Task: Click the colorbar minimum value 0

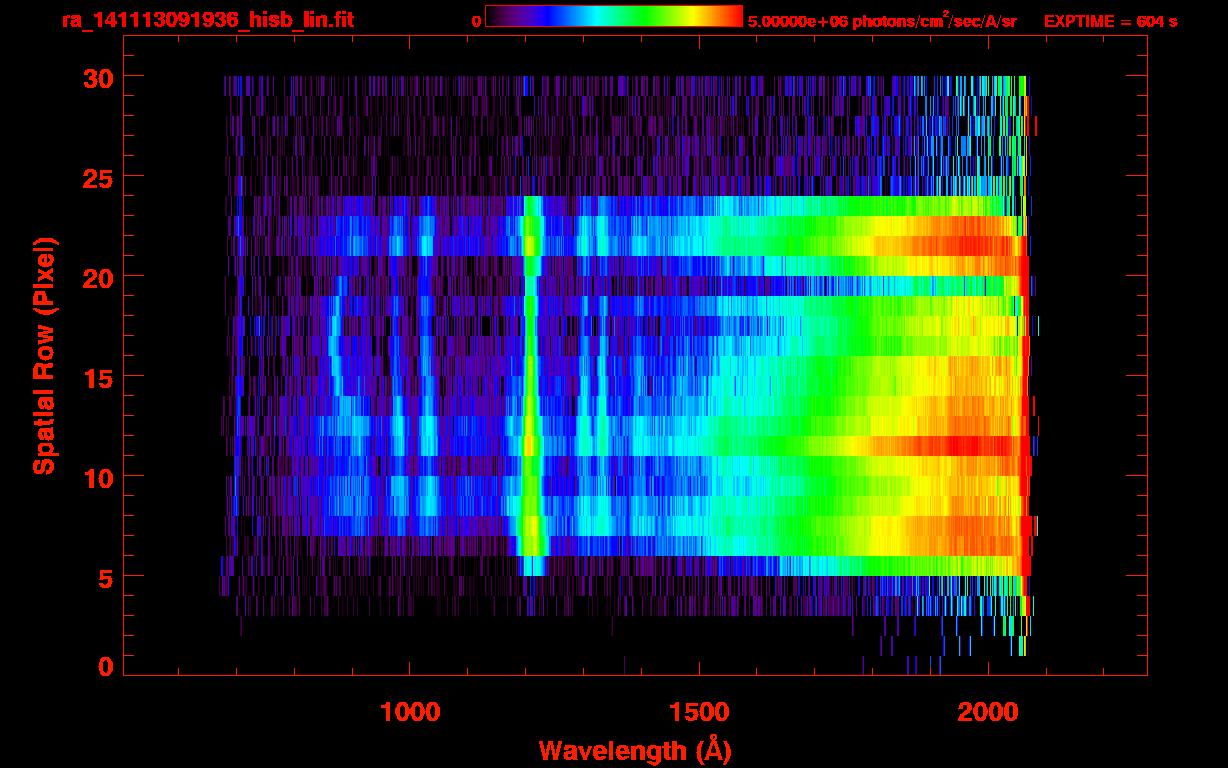Action: 477,21
